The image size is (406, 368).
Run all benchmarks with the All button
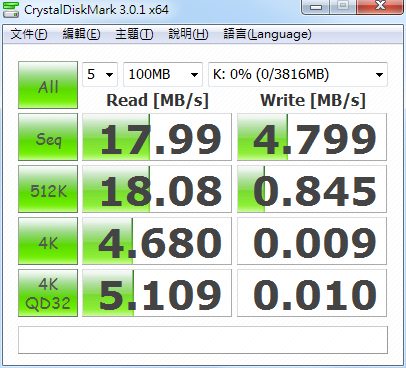click(x=48, y=85)
